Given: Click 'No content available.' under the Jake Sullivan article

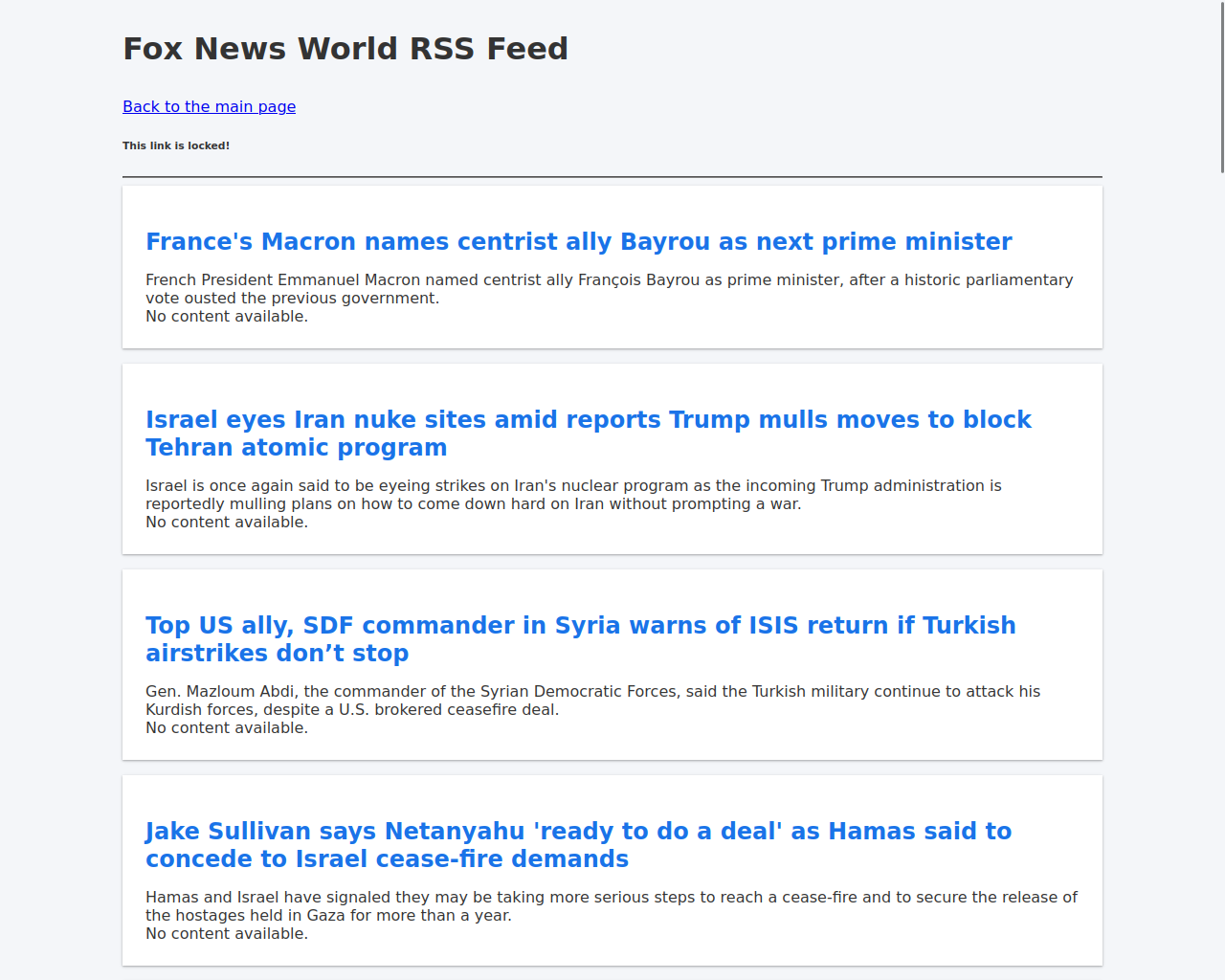Looking at the screenshot, I should pos(227,934).
